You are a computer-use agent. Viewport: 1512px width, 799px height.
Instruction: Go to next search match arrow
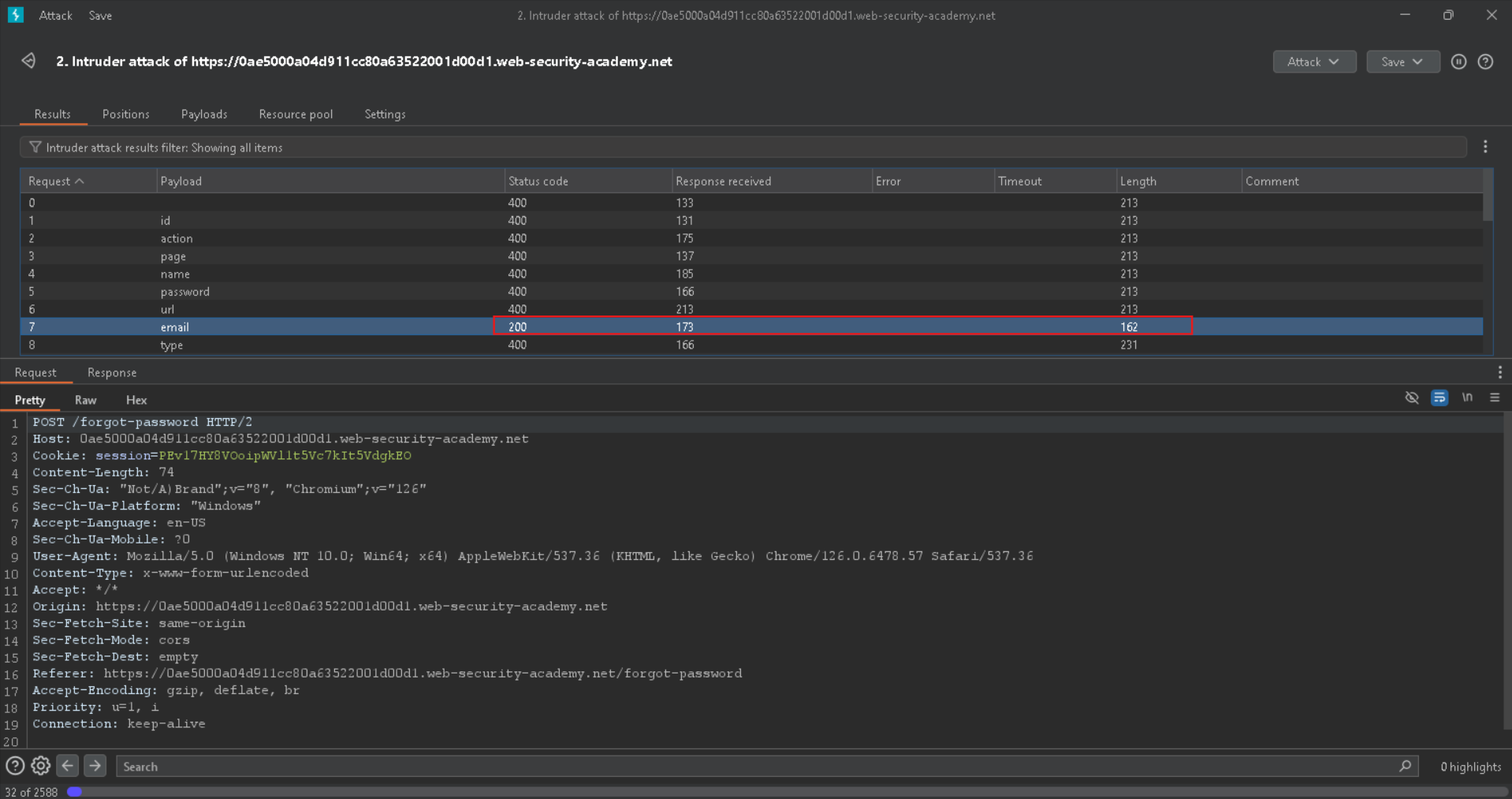pos(95,766)
